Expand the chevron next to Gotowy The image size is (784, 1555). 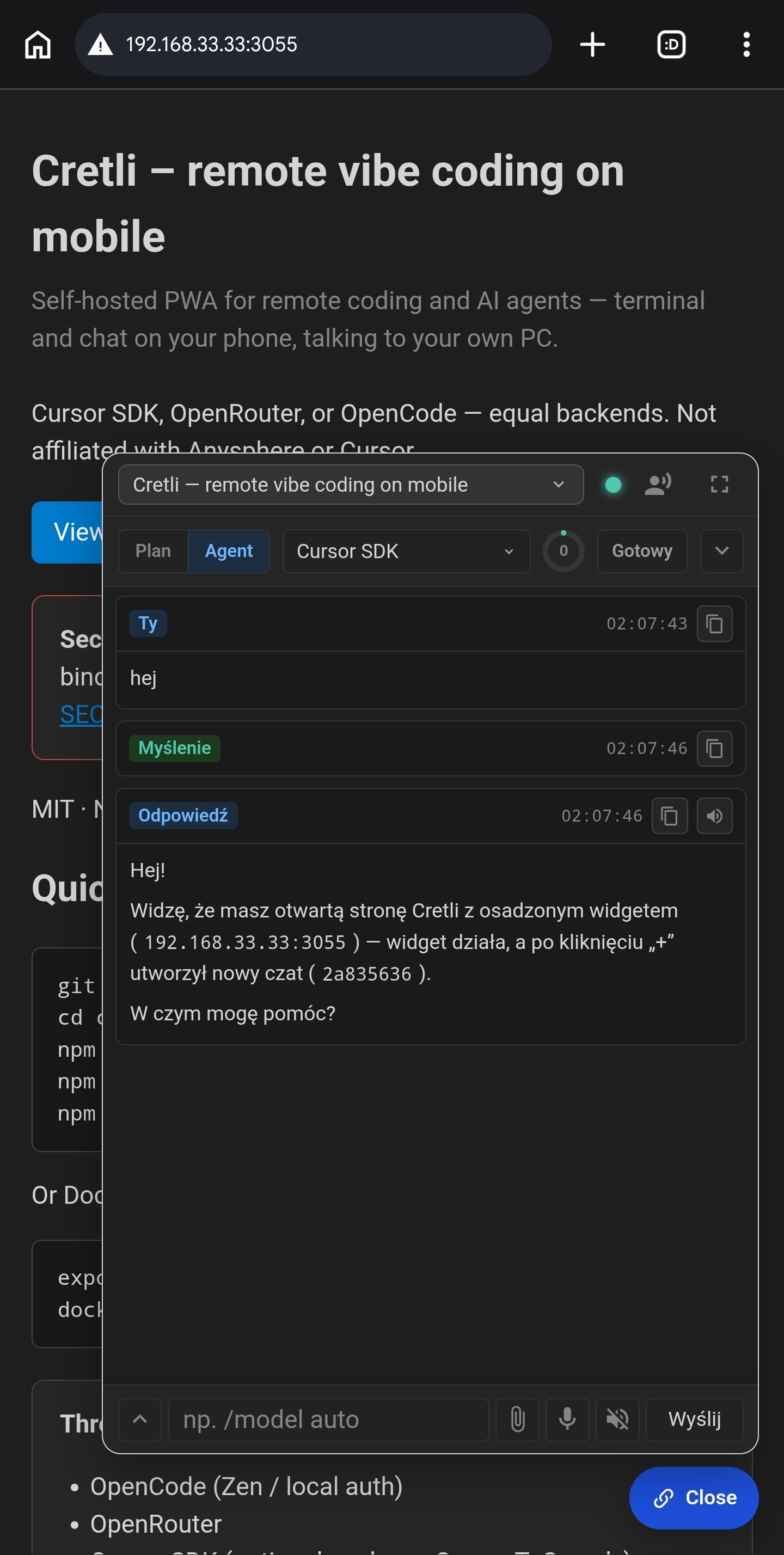point(721,551)
